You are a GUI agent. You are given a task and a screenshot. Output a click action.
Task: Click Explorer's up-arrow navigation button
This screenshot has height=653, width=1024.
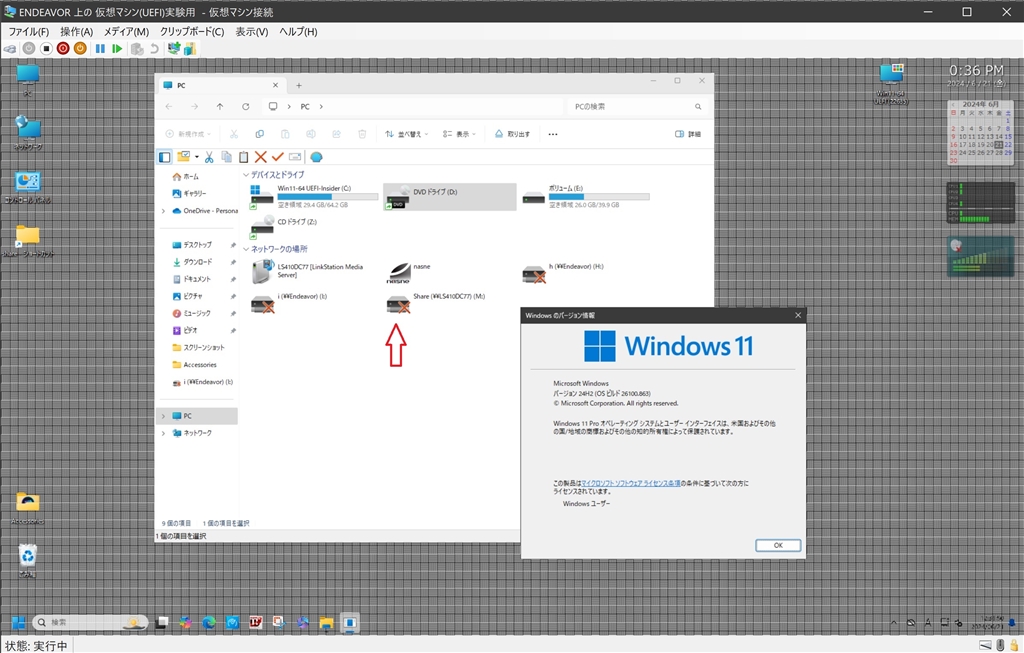tap(220, 106)
